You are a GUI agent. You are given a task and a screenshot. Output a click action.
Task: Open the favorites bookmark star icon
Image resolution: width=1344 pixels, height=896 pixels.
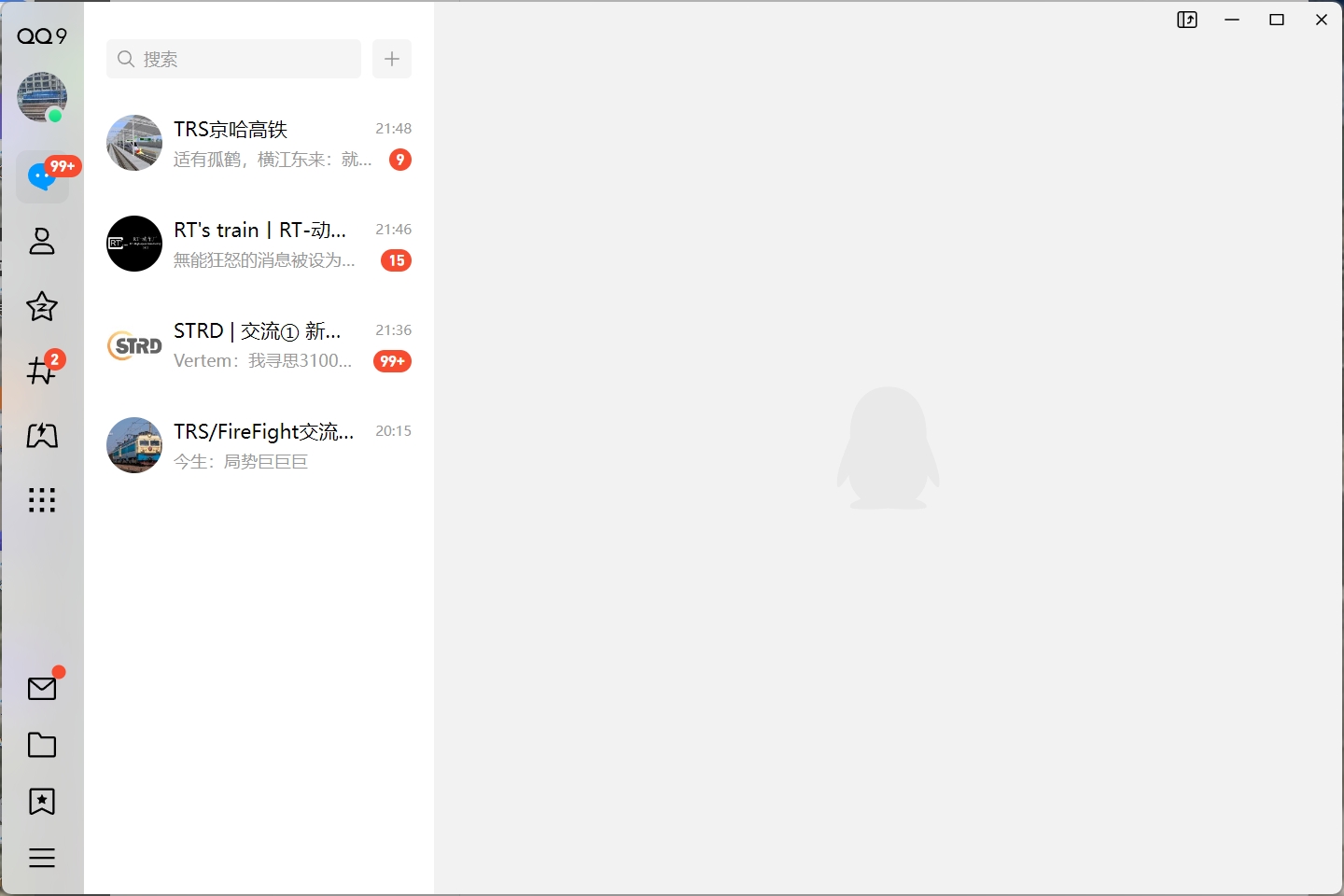click(x=42, y=802)
